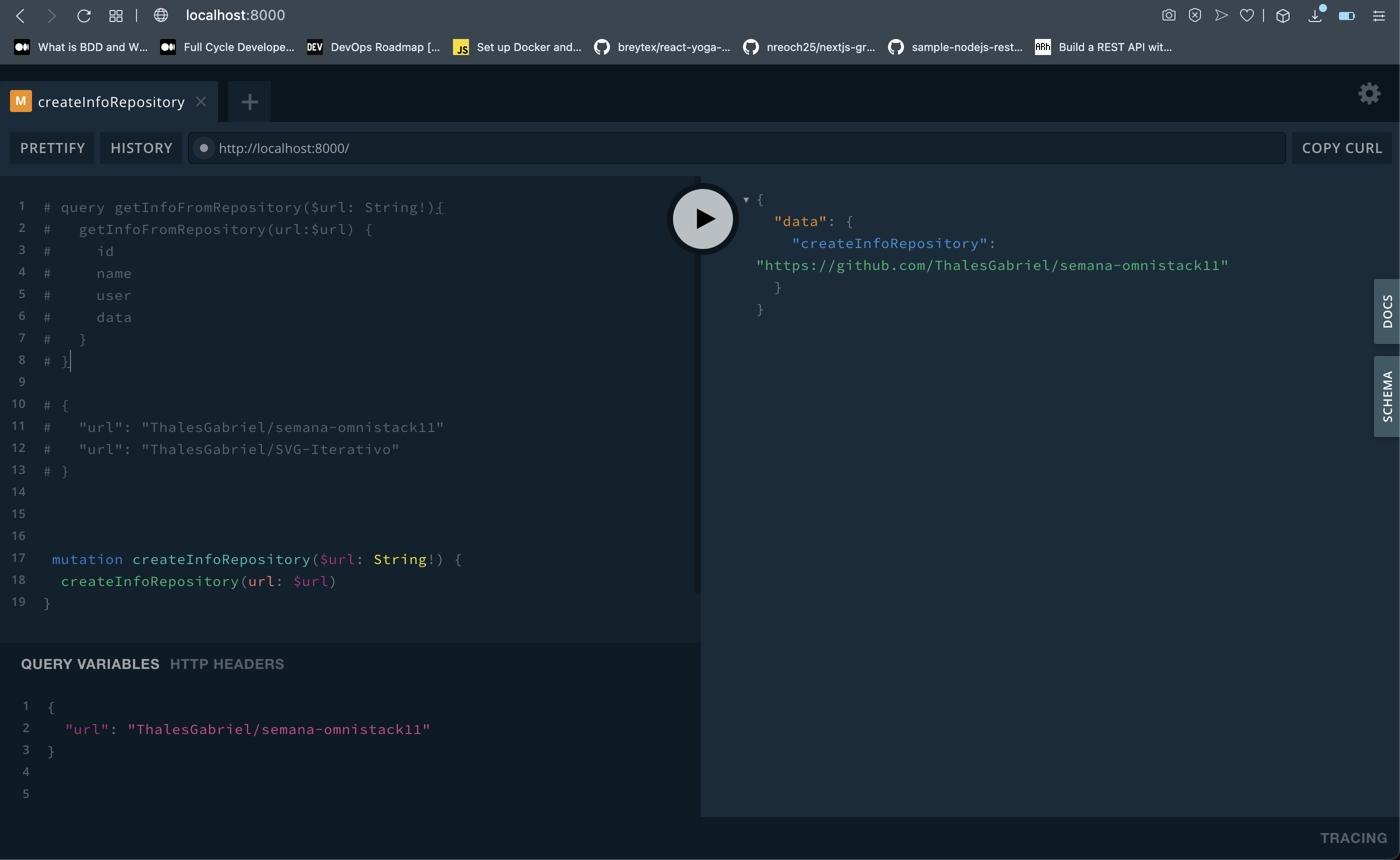Open the browser tab grid icon
The image size is (1400, 860).
pyautogui.click(x=116, y=15)
